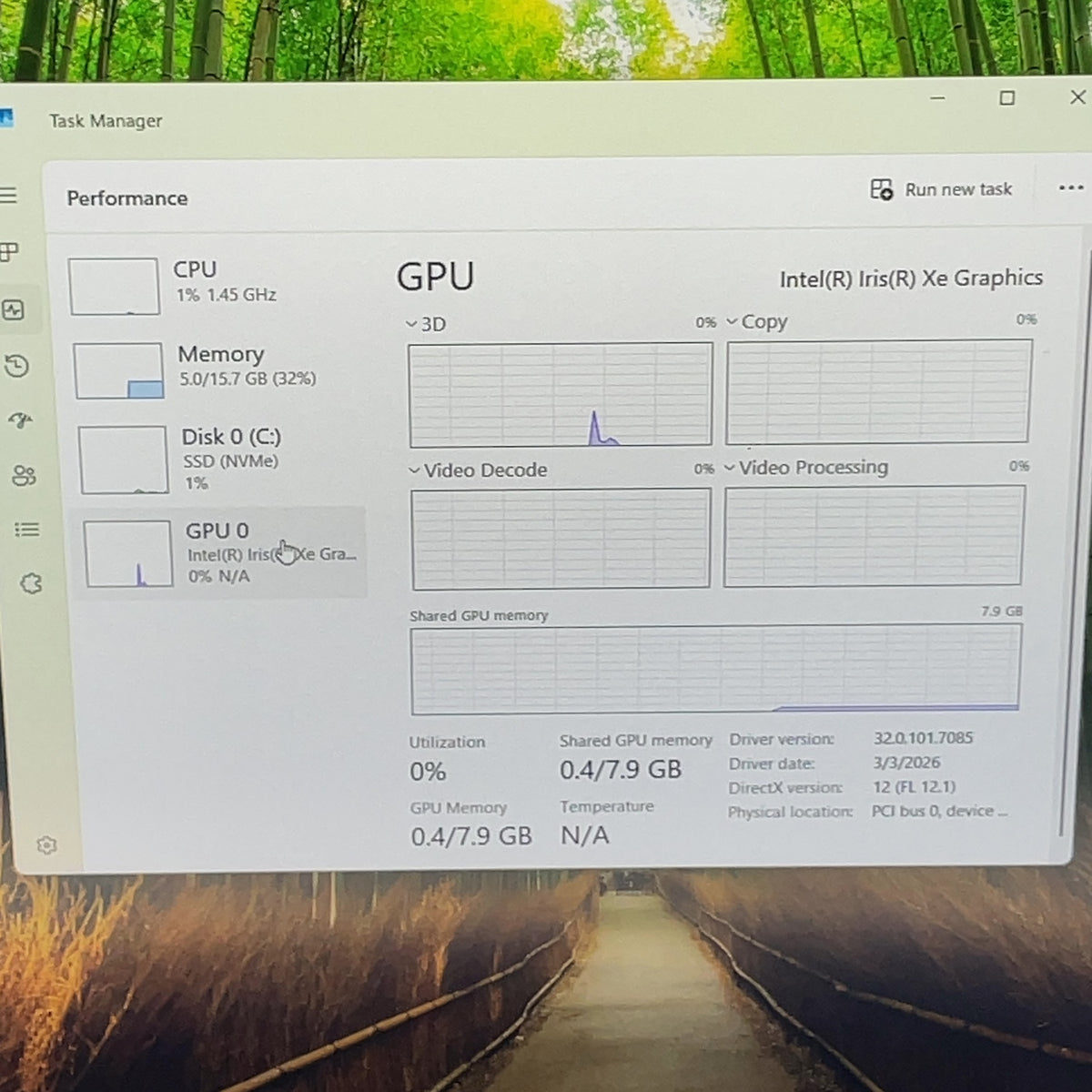Open the Services icon
Viewport: 1092px width, 1092px height.
(31, 583)
